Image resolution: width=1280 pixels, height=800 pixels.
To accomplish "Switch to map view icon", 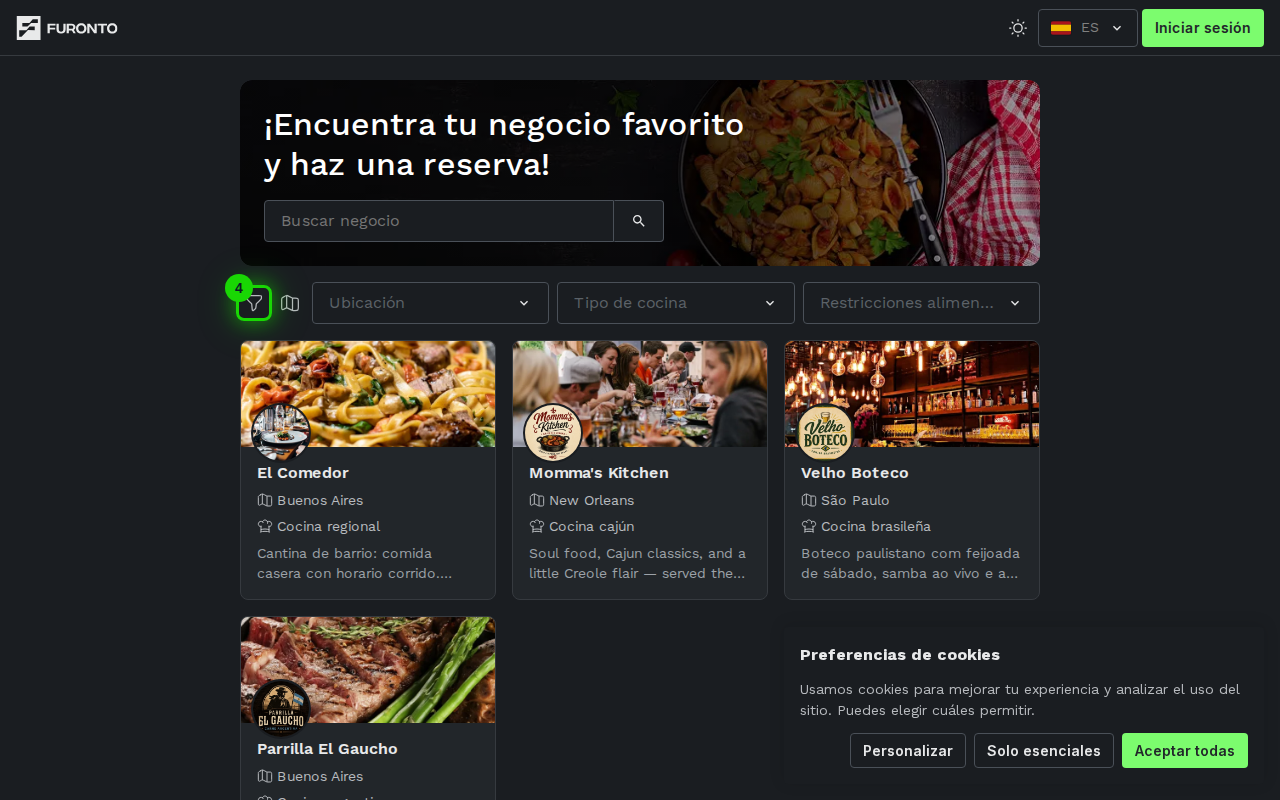I will tap(290, 303).
